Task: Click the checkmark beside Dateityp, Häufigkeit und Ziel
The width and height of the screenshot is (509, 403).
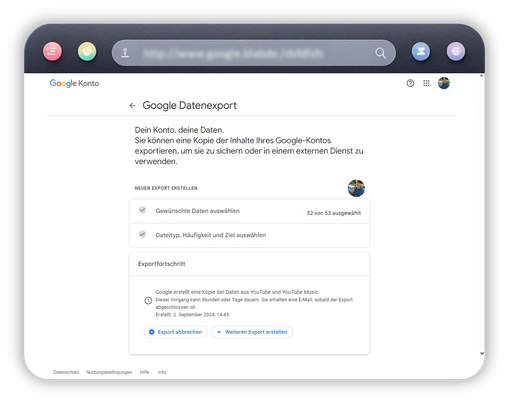Action: tap(142, 234)
